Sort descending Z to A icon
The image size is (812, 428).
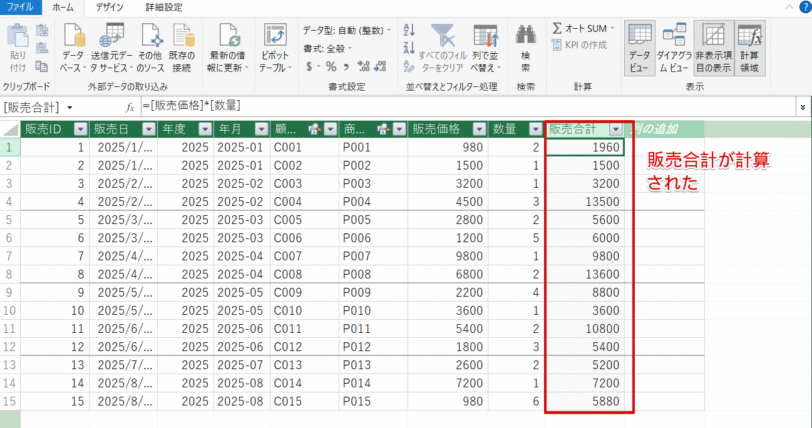[409, 48]
